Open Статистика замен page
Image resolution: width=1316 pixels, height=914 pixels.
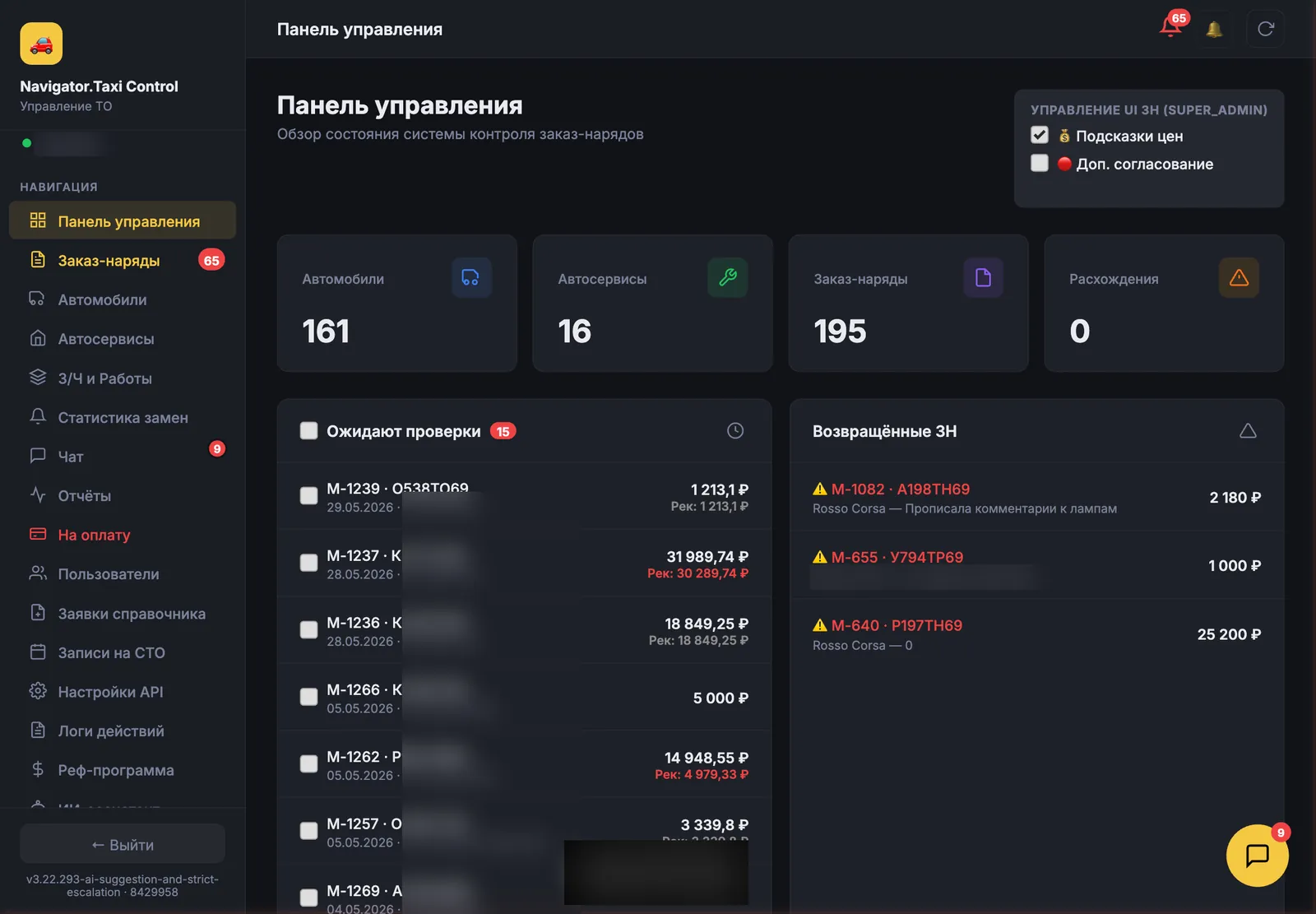[123, 417]
